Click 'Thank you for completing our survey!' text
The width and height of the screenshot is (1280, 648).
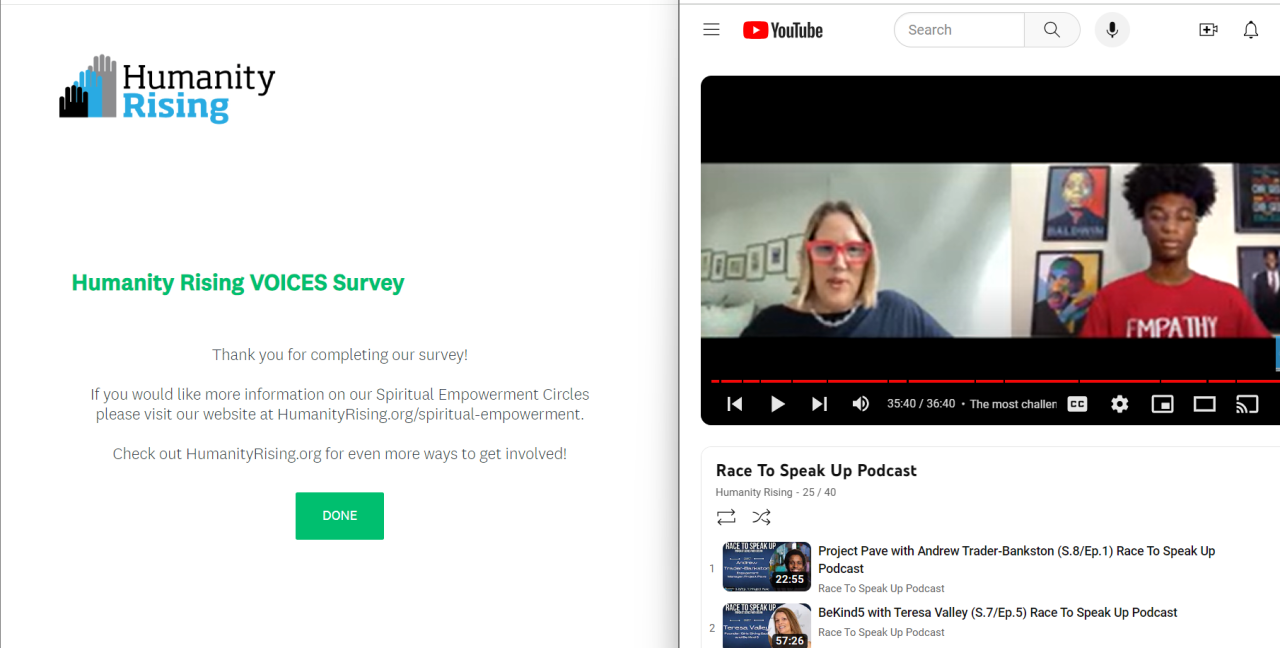340,354
